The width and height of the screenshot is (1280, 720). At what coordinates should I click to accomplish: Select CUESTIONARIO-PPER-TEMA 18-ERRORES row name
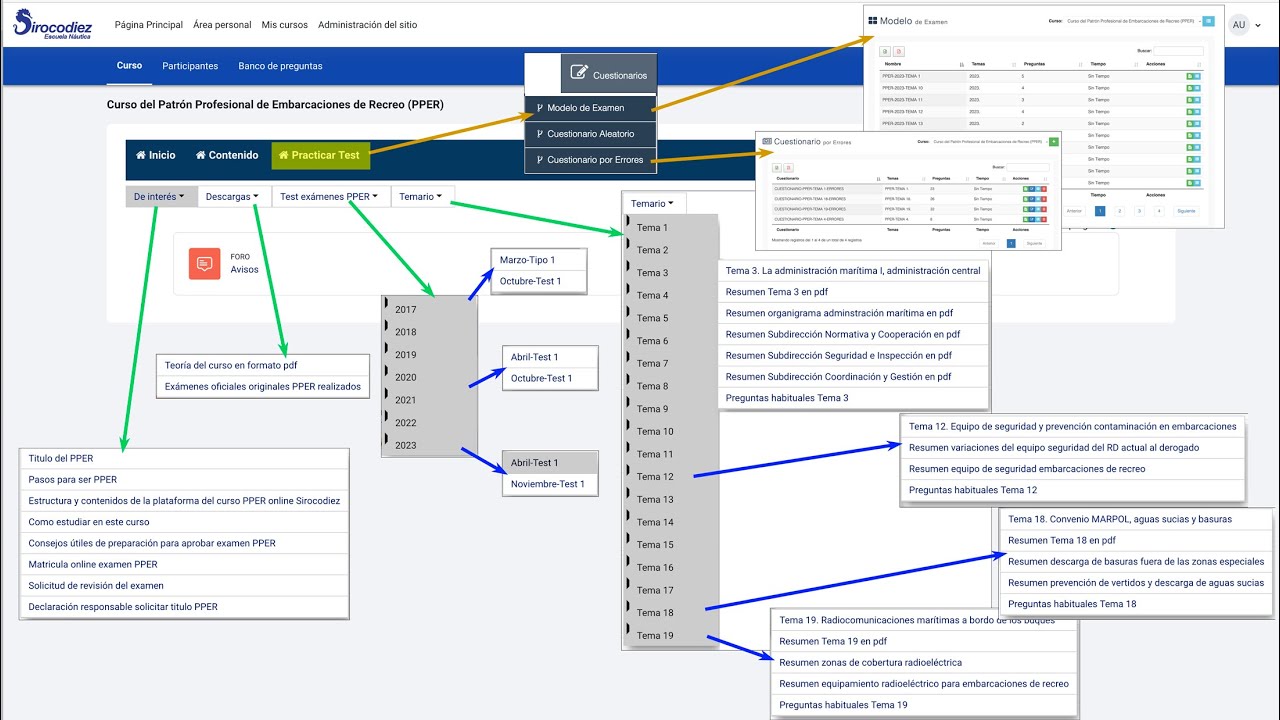pos(810,198)
